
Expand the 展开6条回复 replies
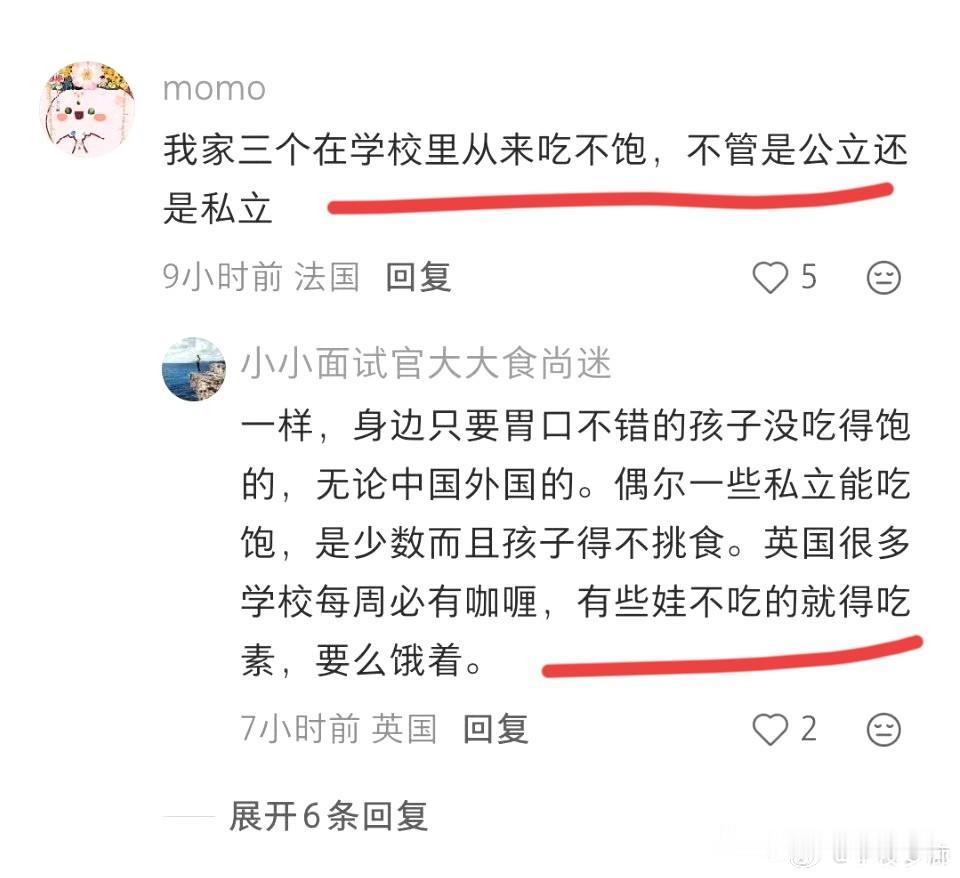(x=329, y=816)
